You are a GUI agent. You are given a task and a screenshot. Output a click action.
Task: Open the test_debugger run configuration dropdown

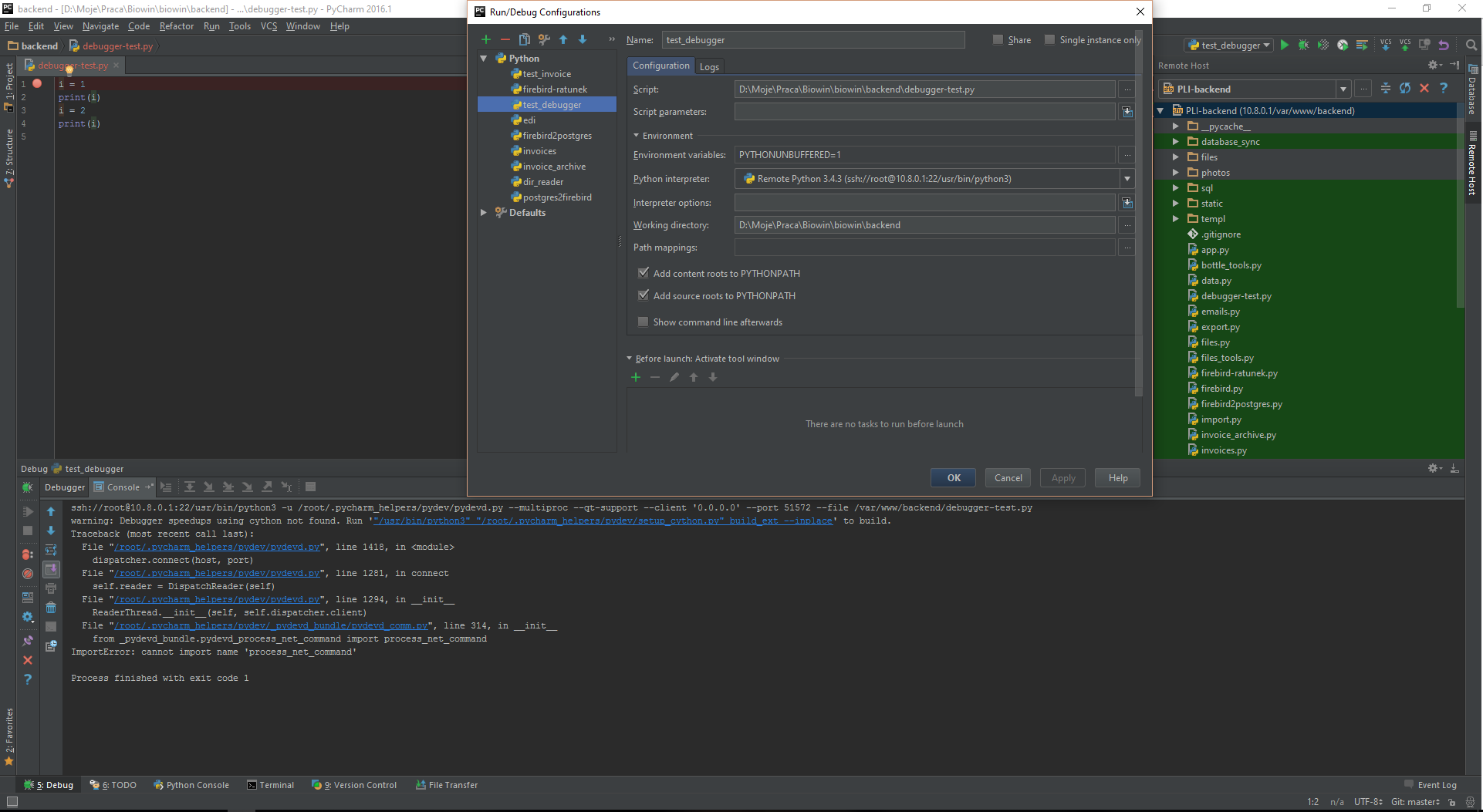(1229, 45)
